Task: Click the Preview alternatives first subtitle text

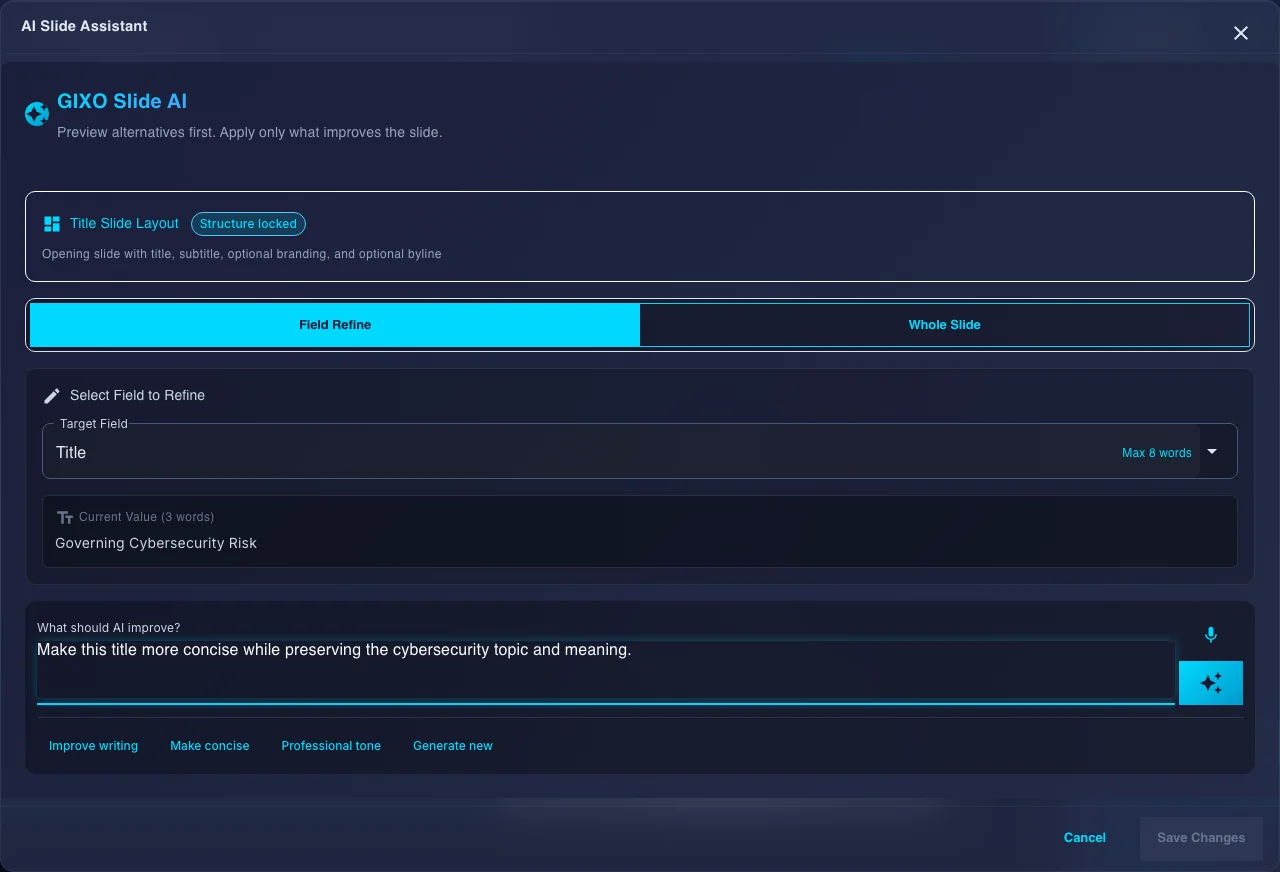Action: [x=249, y=132]
